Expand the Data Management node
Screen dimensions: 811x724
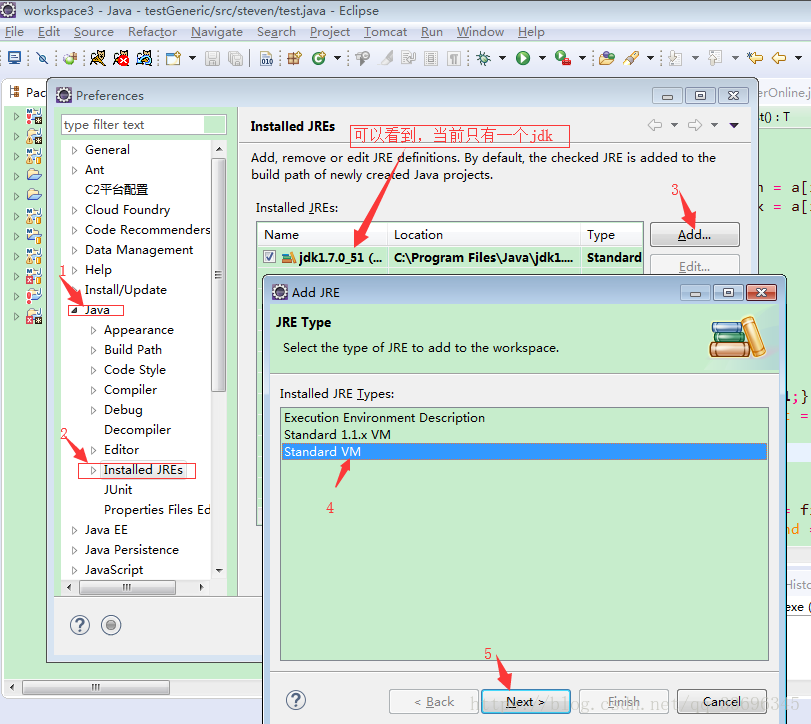74,250
